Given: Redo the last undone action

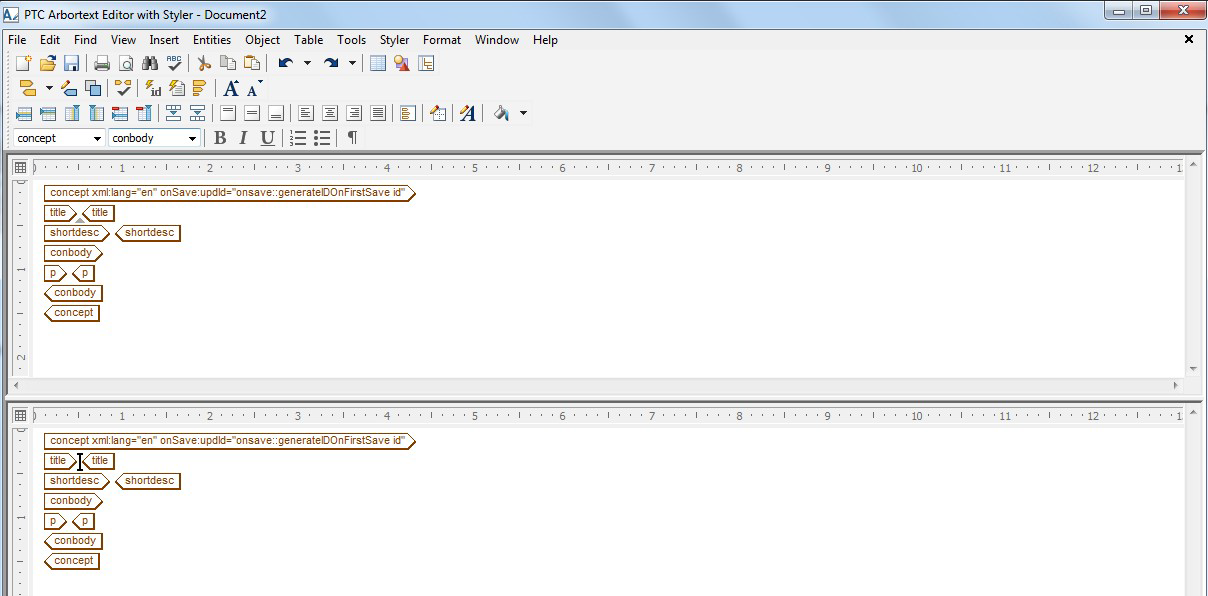Looking at the screenshot, I should tap(331, 63).
